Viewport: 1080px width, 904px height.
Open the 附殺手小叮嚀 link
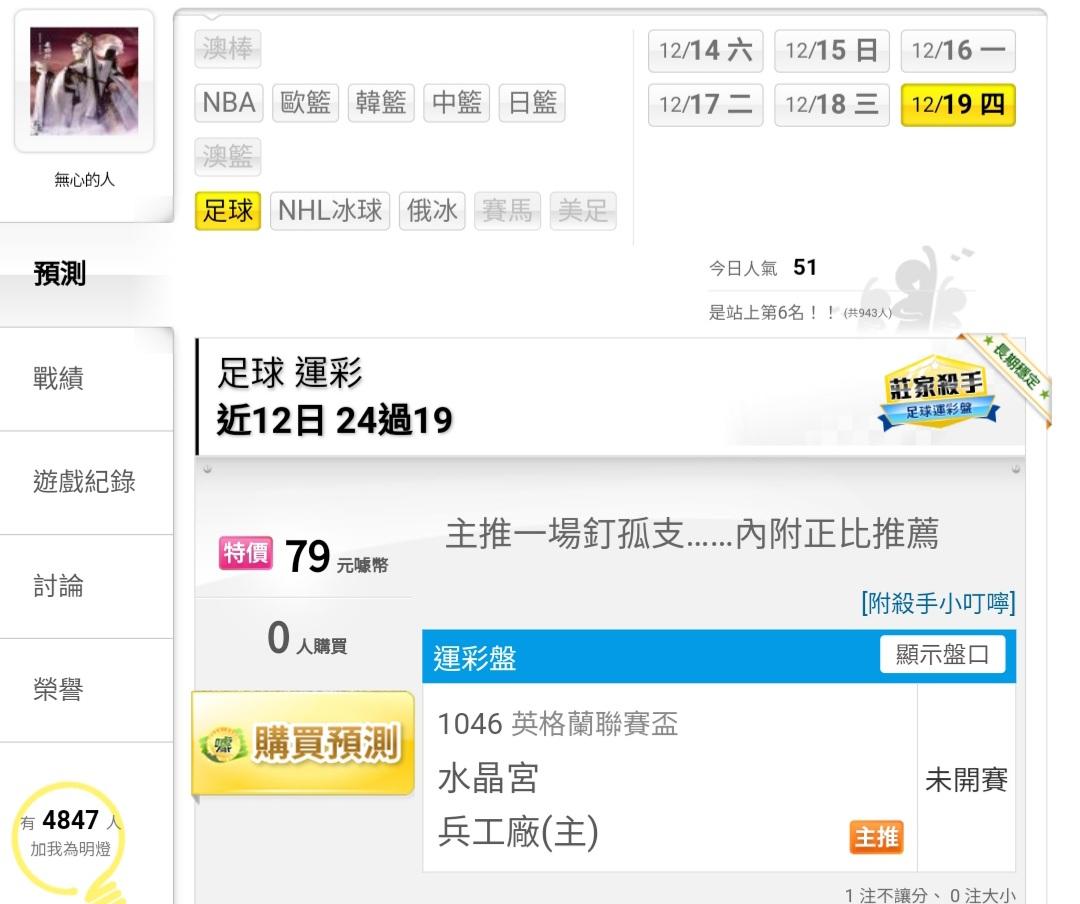[x=938, y=603]
